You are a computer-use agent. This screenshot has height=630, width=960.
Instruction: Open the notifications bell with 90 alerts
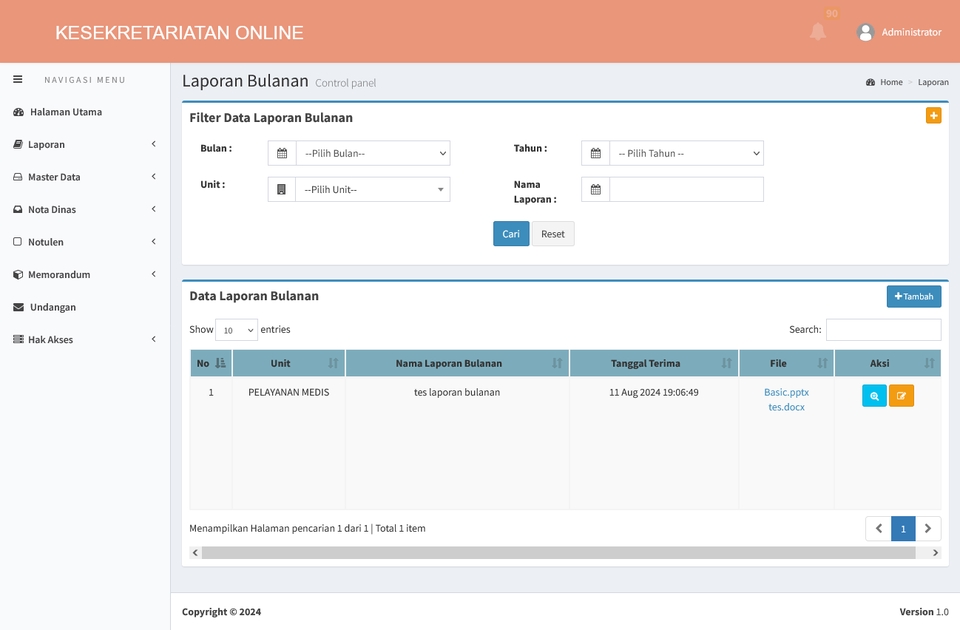tap(818, 30)
